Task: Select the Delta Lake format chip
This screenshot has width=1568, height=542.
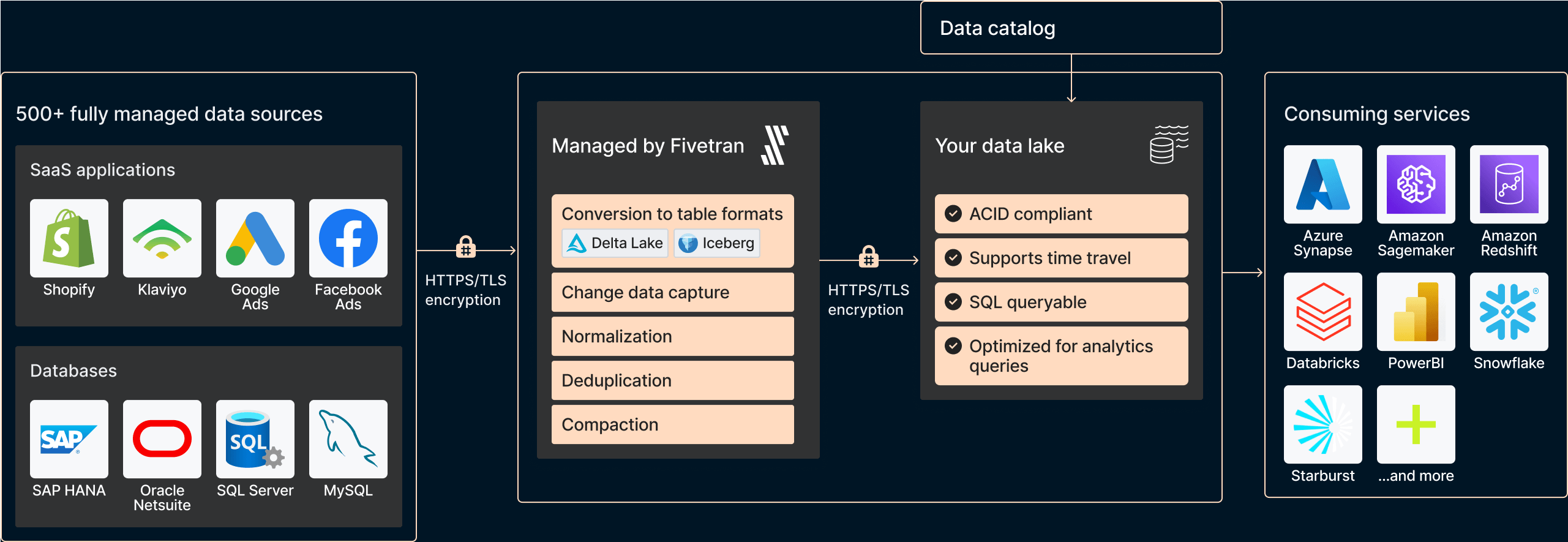Action: click(615, 243)
